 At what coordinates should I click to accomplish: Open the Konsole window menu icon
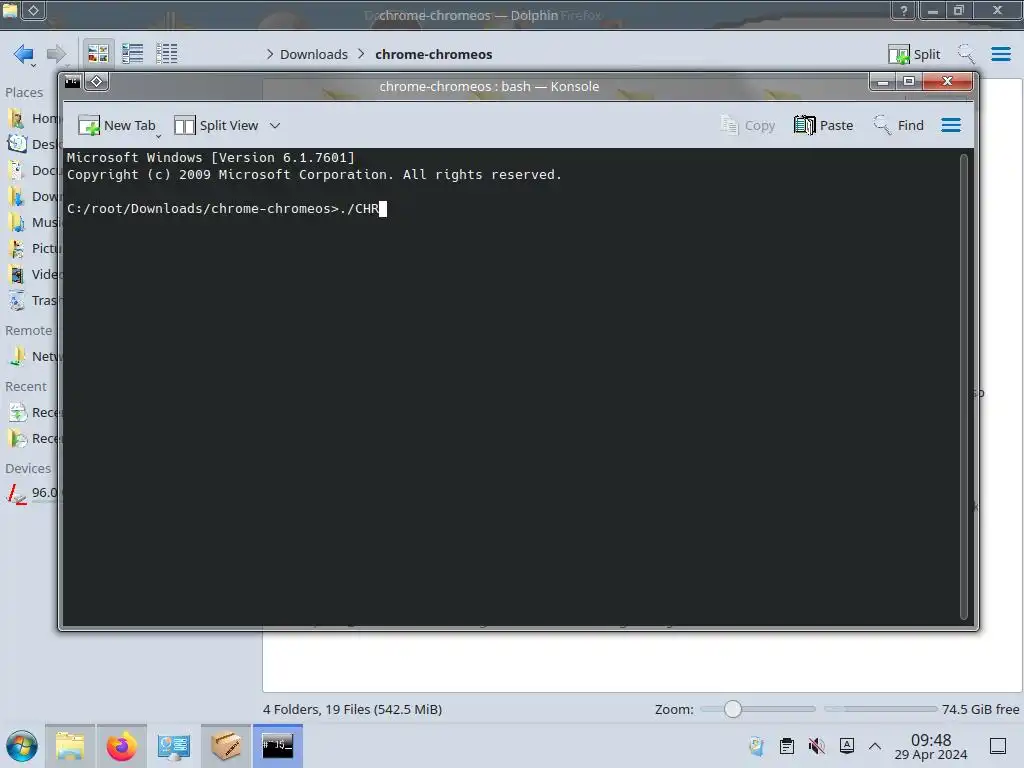click(72, 82)
